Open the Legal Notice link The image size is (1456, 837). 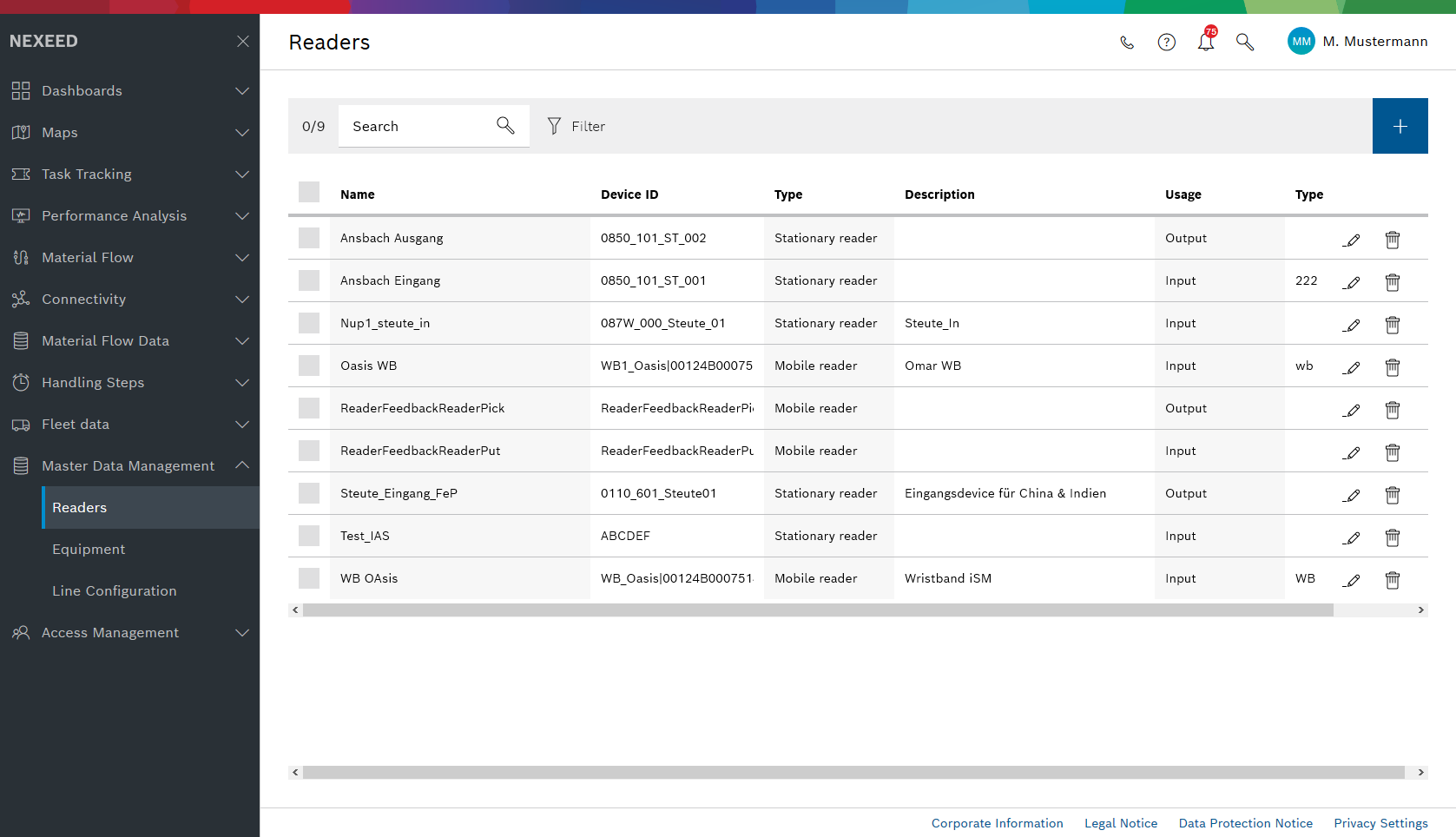click(1121, 823)
